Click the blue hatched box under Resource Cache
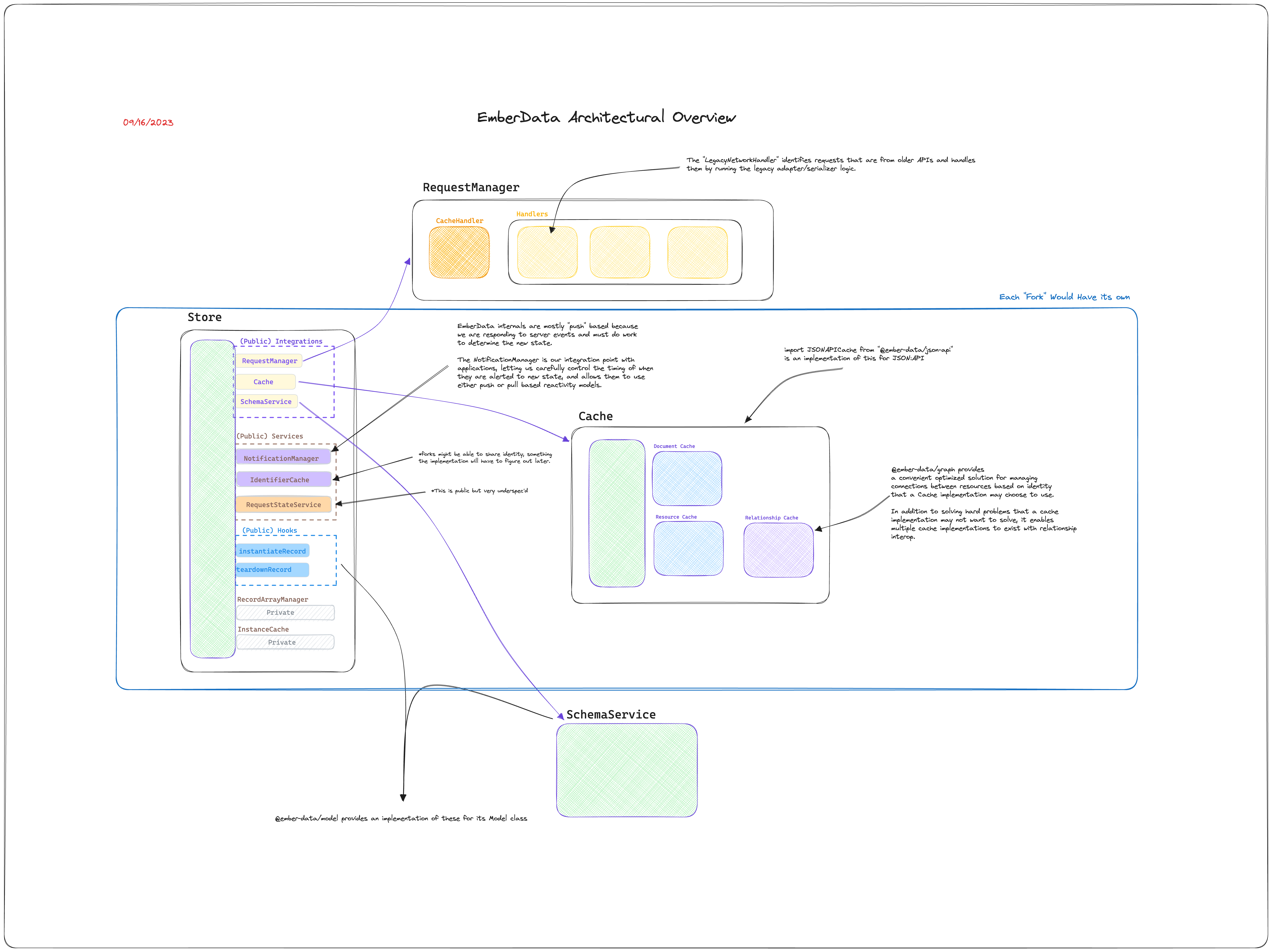Image resolution: width=1272 pixels, height=952 pixels. (x=688, y=549)
